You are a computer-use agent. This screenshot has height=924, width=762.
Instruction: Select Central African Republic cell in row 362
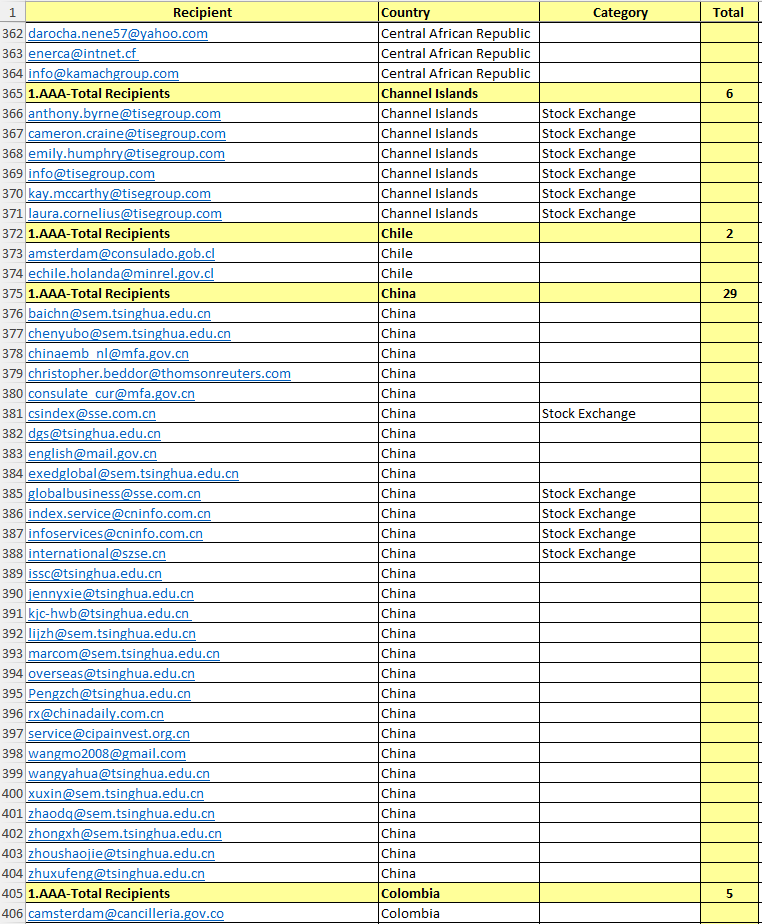(458, 34)
